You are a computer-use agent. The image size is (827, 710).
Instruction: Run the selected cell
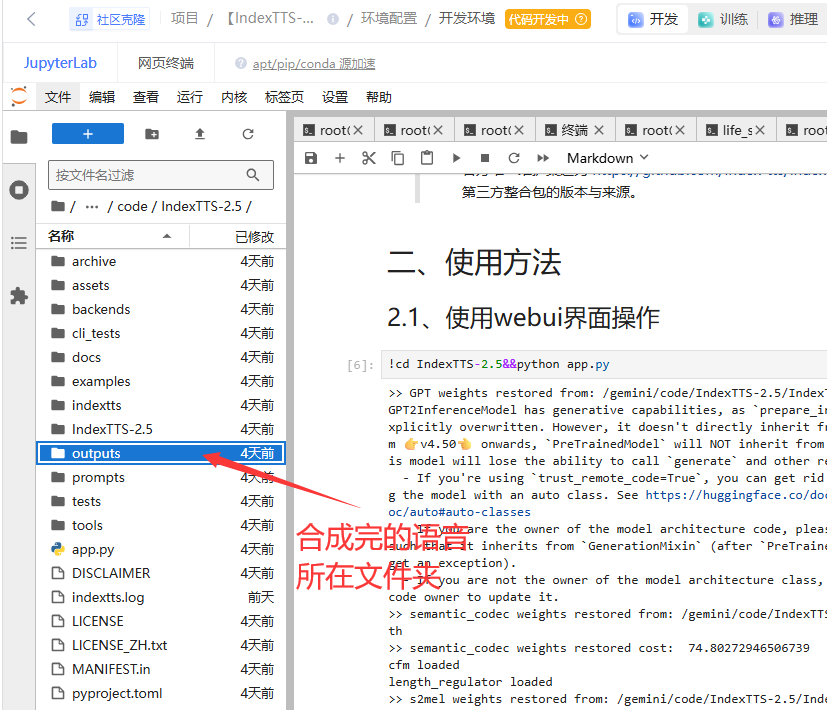pyautogui.click(x=456, y=158)
